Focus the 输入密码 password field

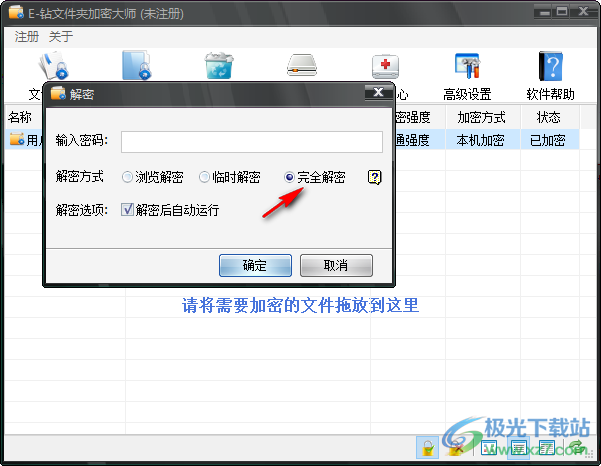click(252, 142)
